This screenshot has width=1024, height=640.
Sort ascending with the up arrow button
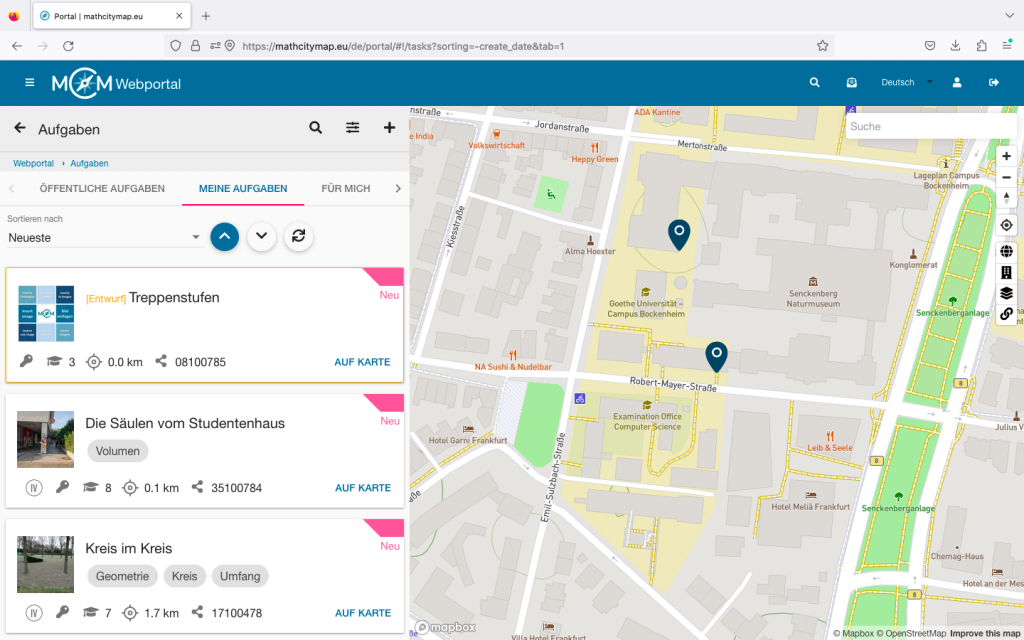pos(225,236)
